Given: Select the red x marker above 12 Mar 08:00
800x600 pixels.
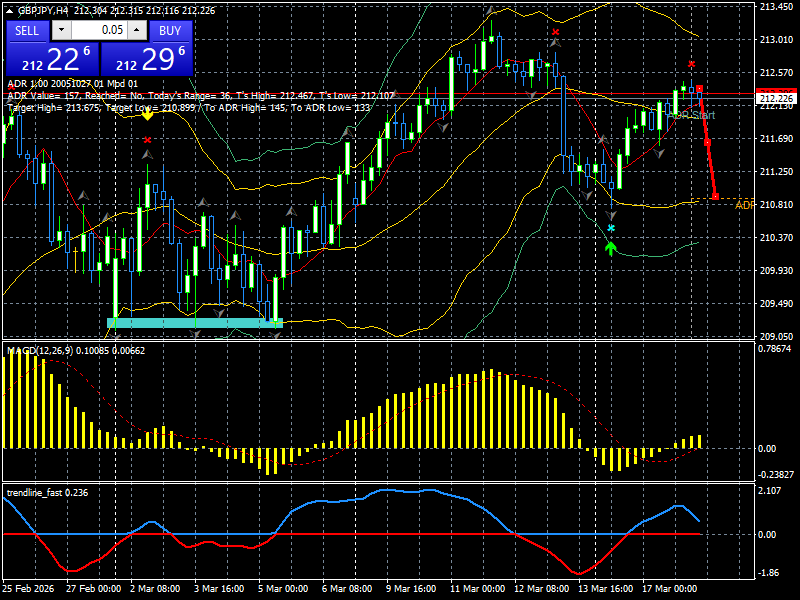Looking at the screenshot, I should pyautogui.click(x=556, y=32).
